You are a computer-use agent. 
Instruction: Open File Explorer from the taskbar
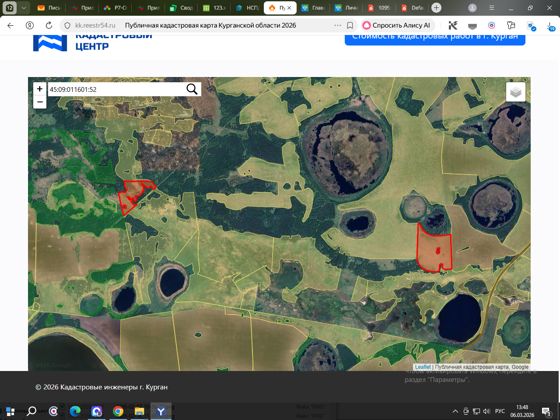139,411
